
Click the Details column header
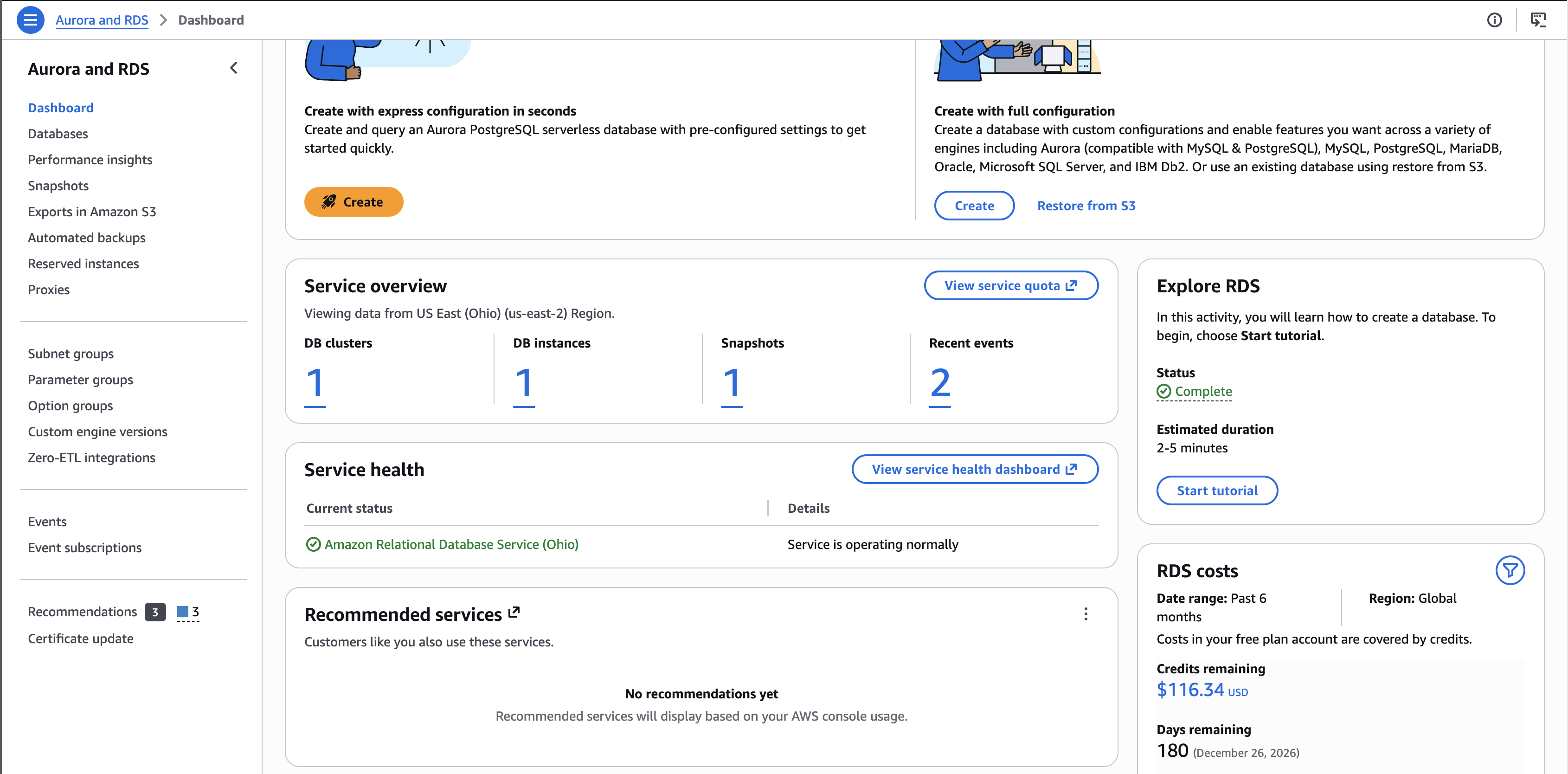[808, 509]
